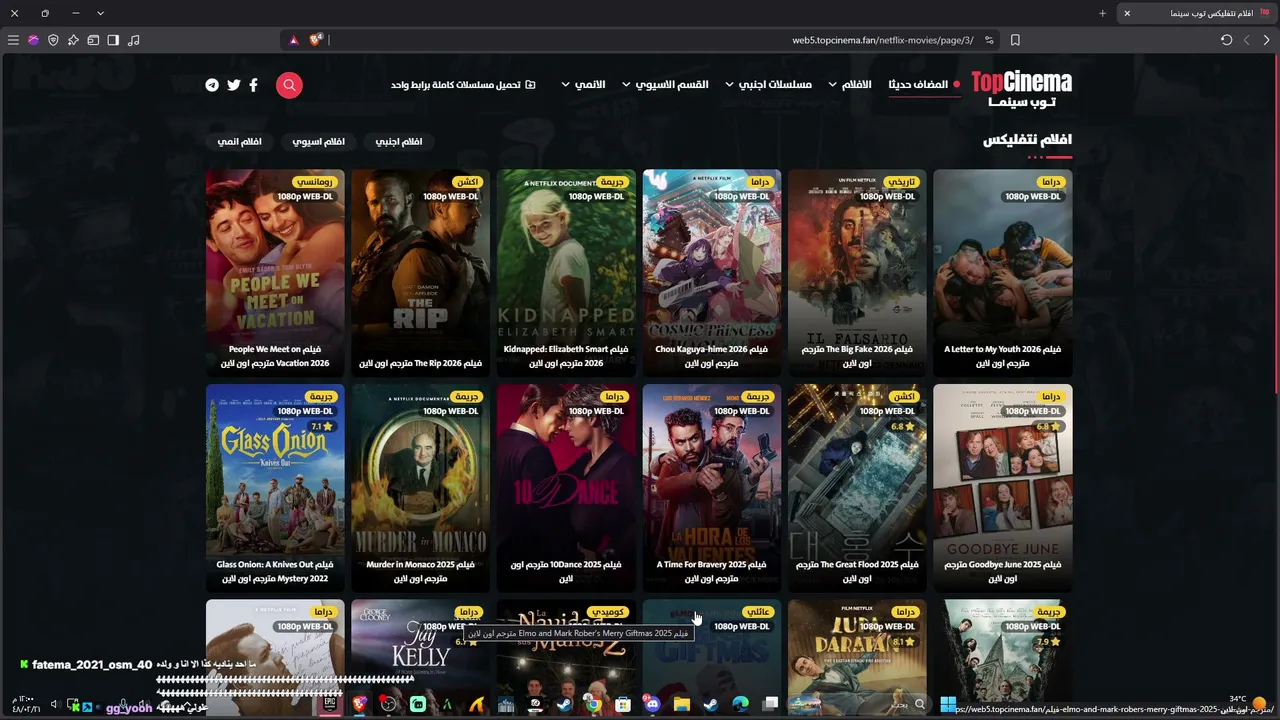Open Glass Onion: A Knives Out poster
The height and width of the screenshot is (720, 1280).
click(275, 487)
